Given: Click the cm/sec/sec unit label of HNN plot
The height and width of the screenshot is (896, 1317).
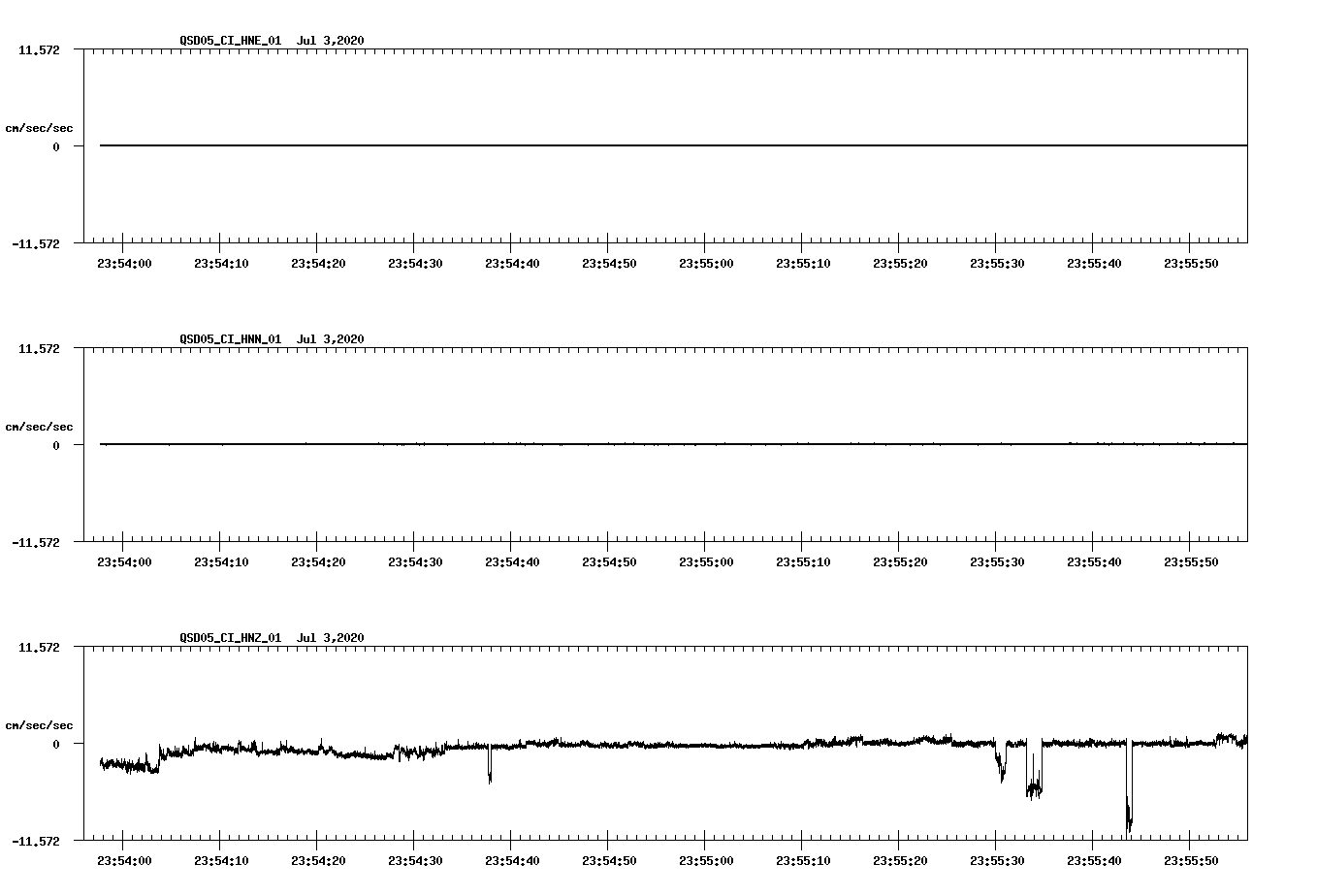Looking at the screenshot, I should [39, 427].
